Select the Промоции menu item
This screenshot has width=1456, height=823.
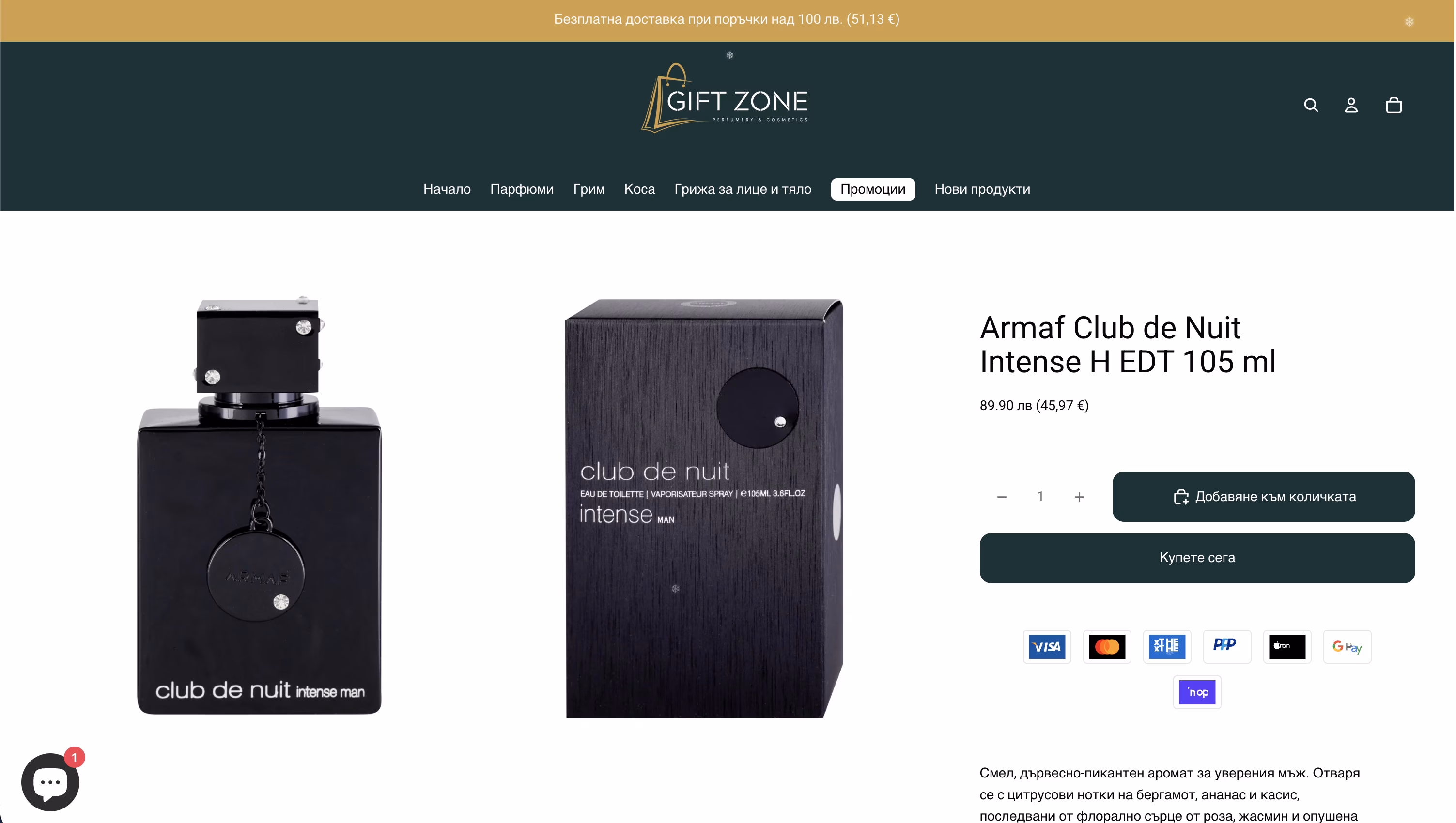click(x=874, y=189)
